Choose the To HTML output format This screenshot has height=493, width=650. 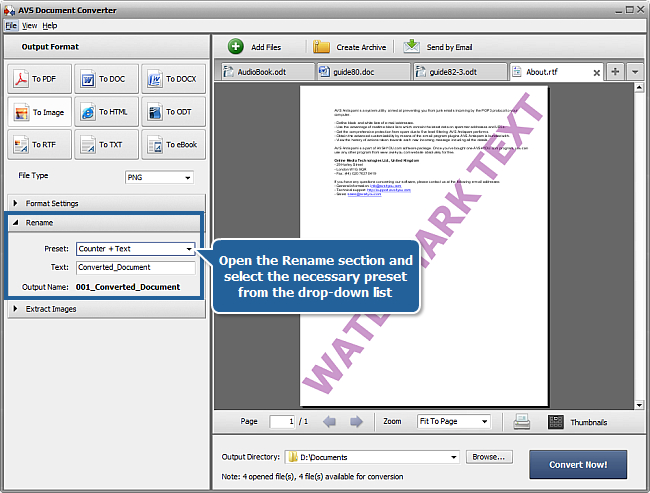point(107,112)
